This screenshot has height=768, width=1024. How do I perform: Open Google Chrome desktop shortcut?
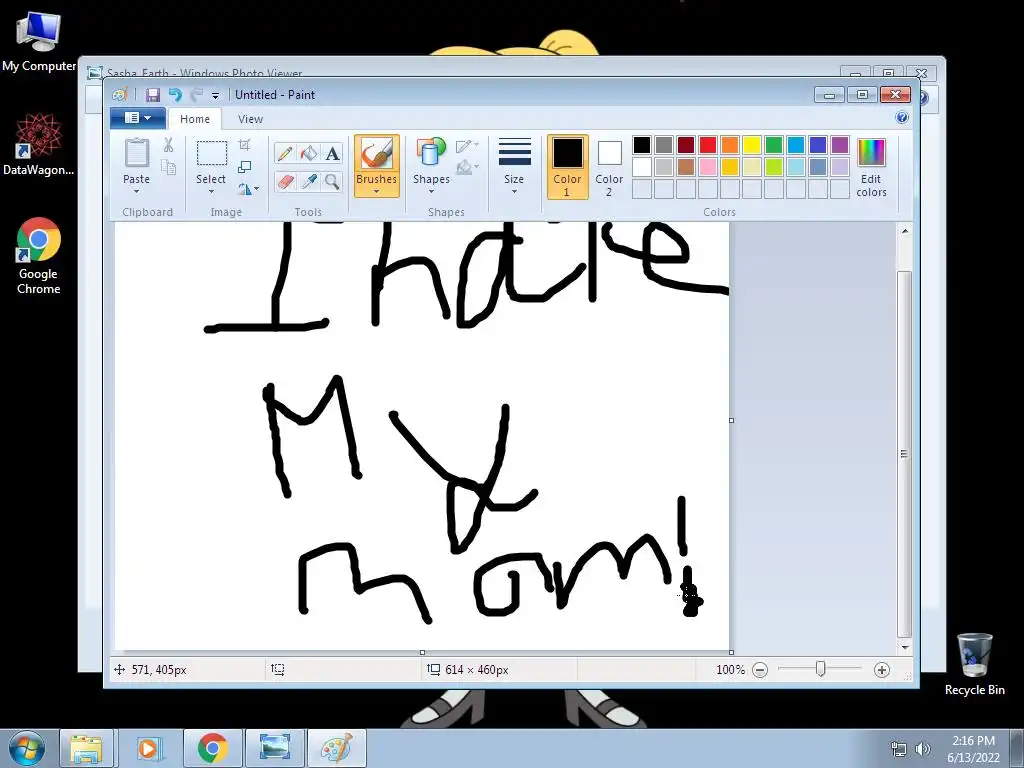[39, 256]
